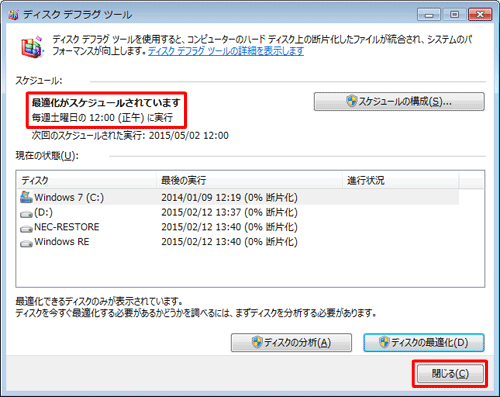Close window with title bar X
This screenshot has height=397, width=500.
click(x=480, y=15)
